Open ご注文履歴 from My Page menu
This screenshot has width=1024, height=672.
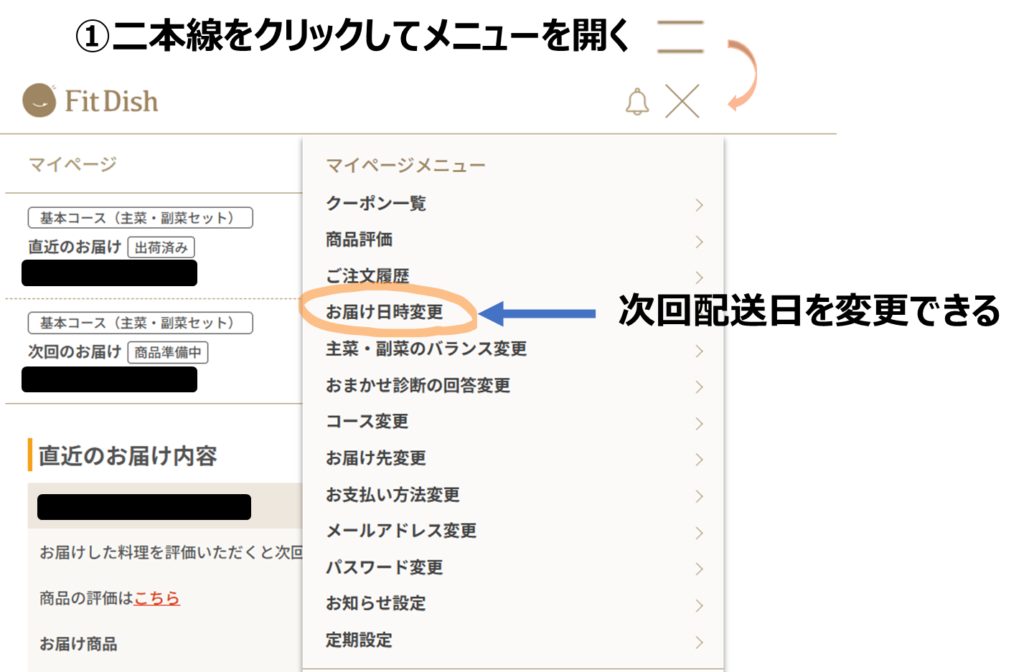point(367,276)
